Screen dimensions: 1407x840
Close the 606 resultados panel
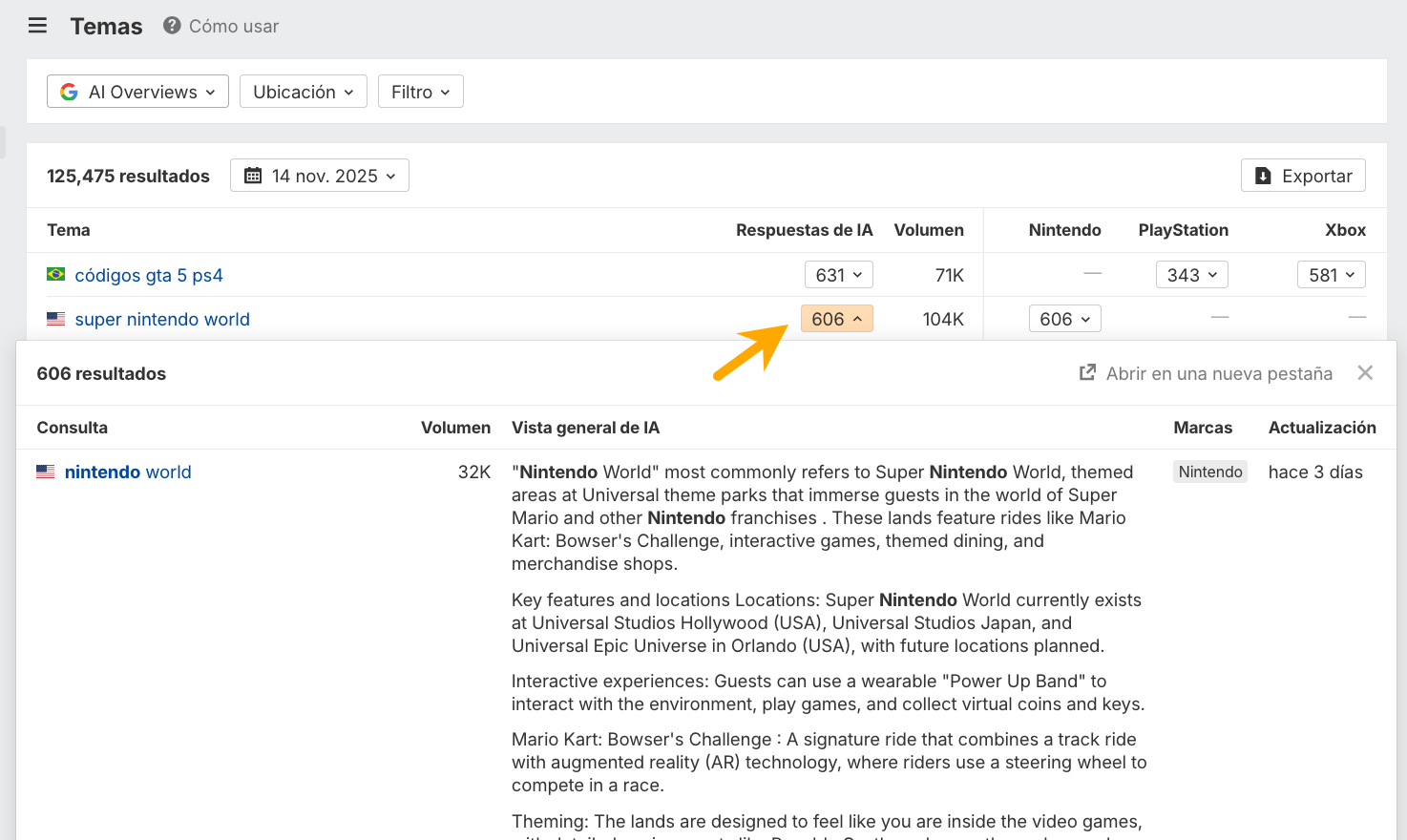pyautogui.click(x=1365, y=372)
